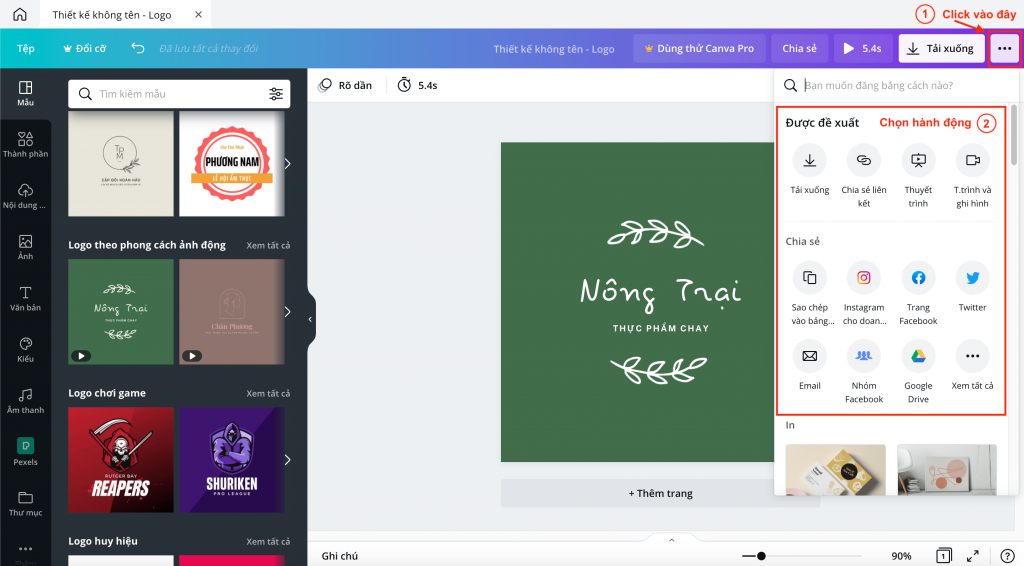Click the 5.4s timing clock button in the toolbar

(x=417, y=86)
